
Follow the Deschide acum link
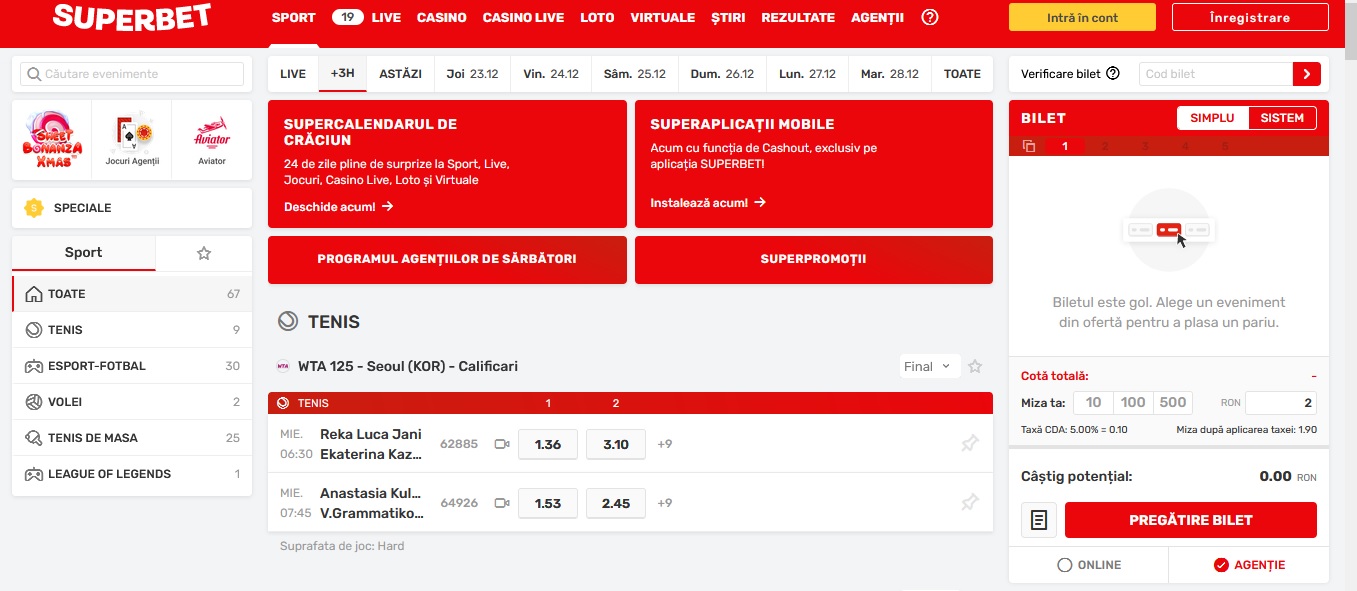pyautogui.click(x=339, y=207)
